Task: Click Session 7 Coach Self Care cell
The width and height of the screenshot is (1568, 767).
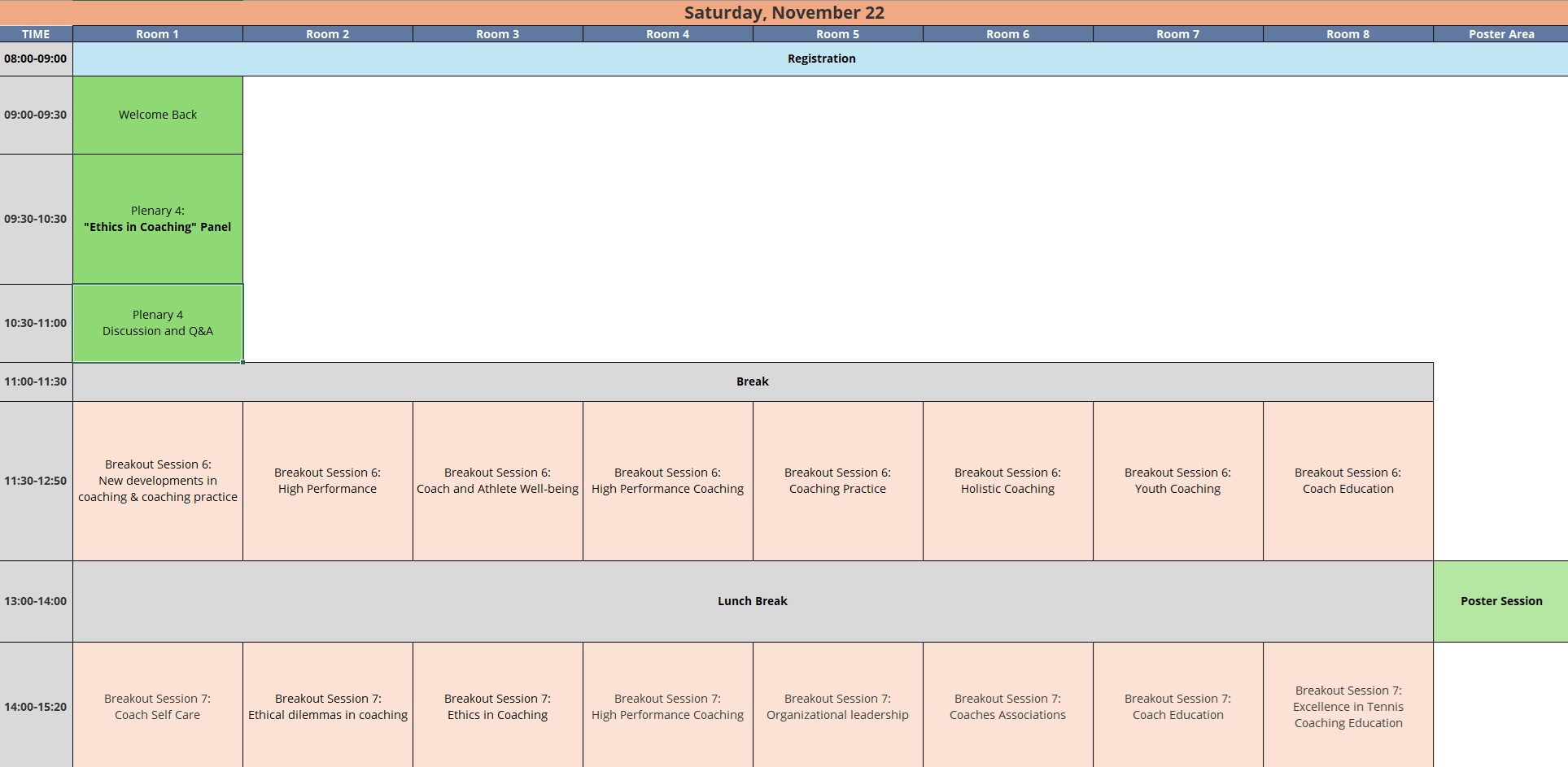Action: tap(158, 706)
